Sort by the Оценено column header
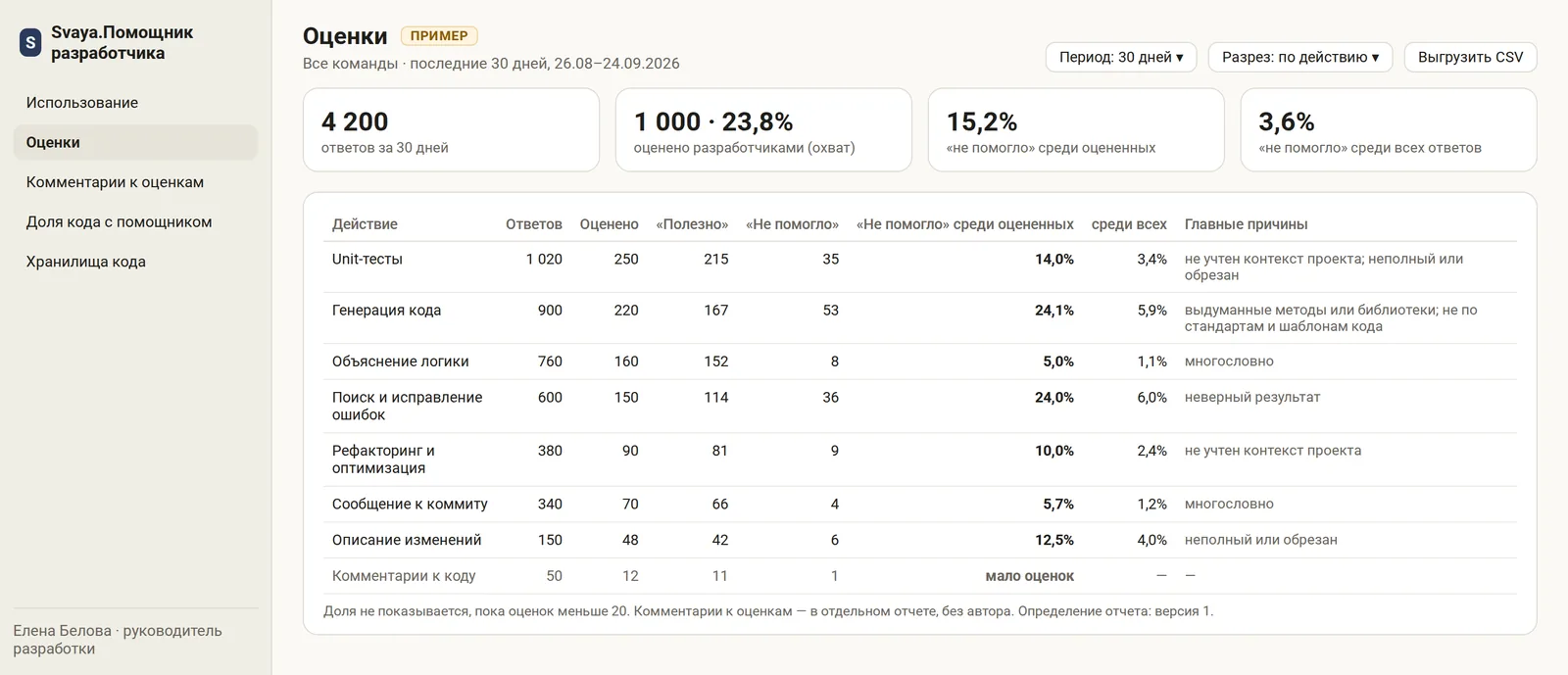 click(609, 224)
